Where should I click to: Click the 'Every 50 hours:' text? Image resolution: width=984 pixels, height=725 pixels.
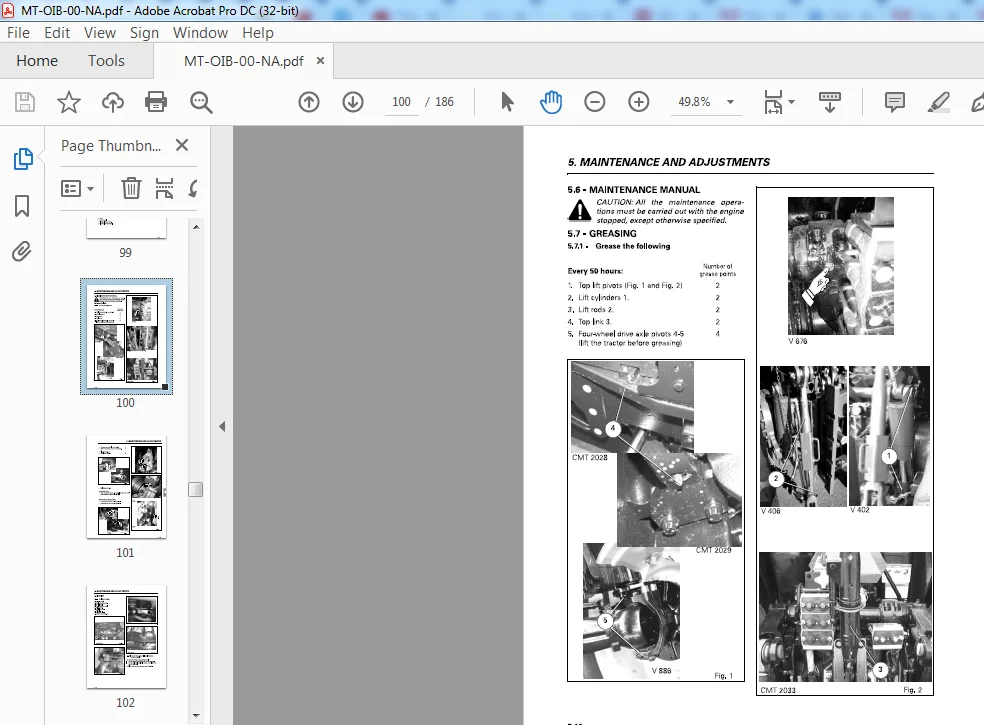coord(596,271)
